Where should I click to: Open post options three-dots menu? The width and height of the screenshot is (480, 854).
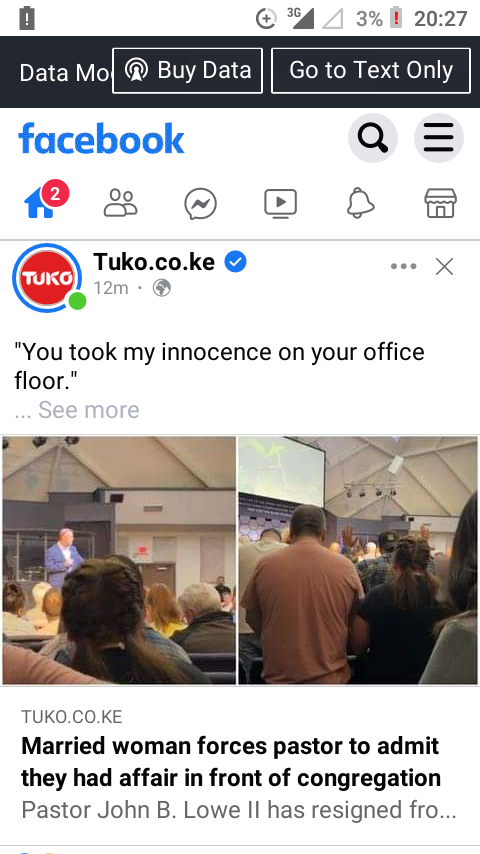[x=404, y=266]
